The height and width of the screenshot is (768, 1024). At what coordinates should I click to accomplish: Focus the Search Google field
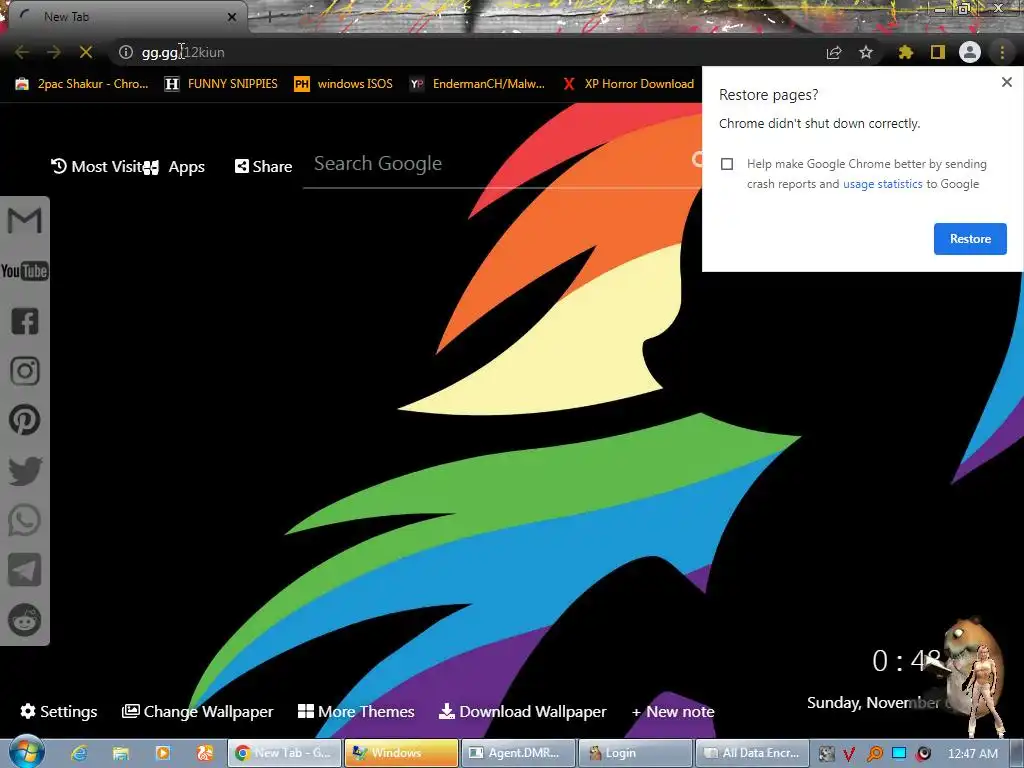502,164
